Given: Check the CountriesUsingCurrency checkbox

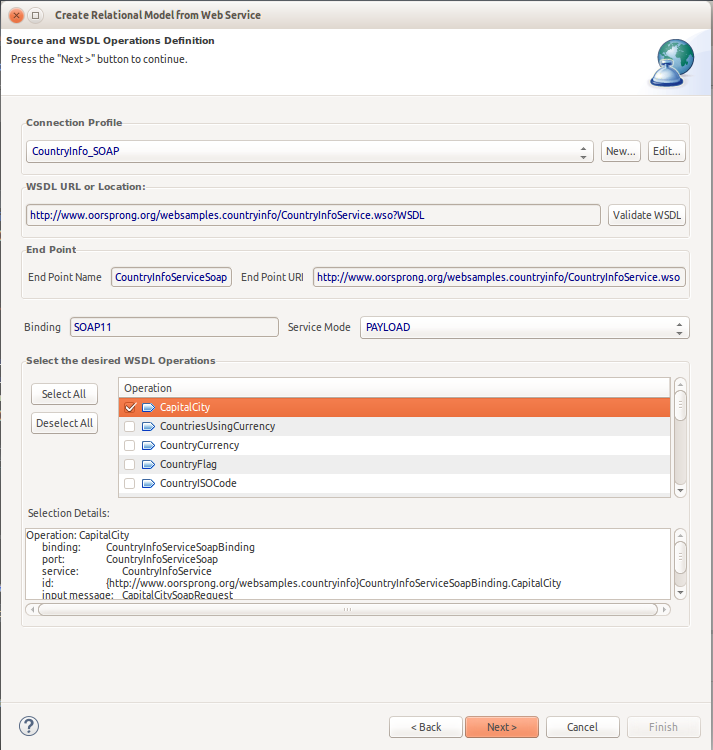Looking at the screenshot, I should 130,426.
